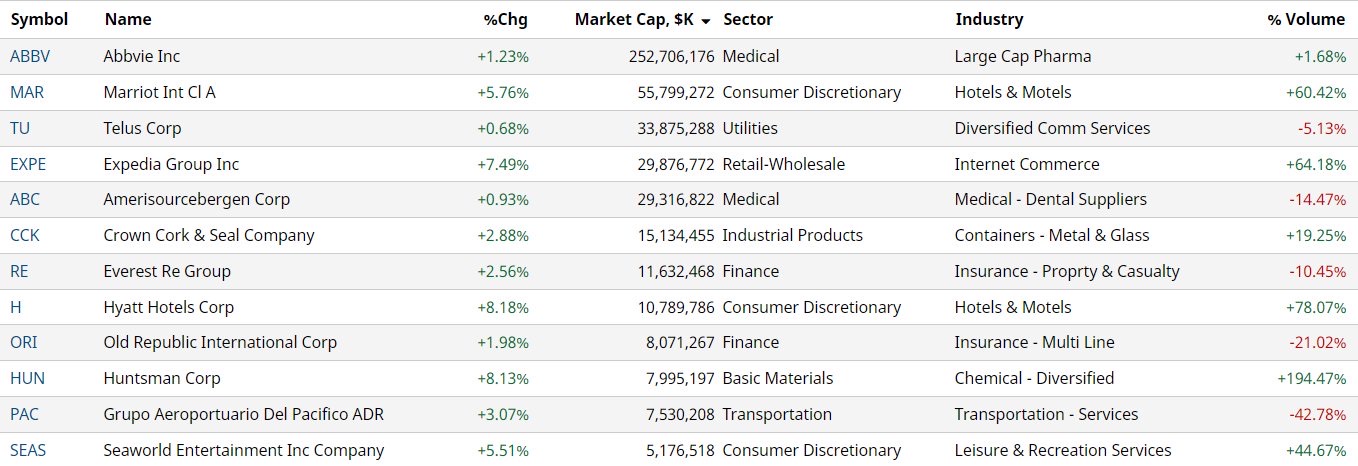Open the CCK symbol link
Image resolution: width=1358 pixels, height=466 pixels.
tap(25, 235)
